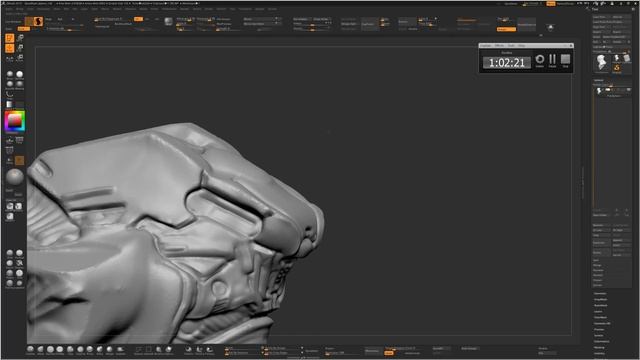Open the ZBrush Document menu

(43, 9)
